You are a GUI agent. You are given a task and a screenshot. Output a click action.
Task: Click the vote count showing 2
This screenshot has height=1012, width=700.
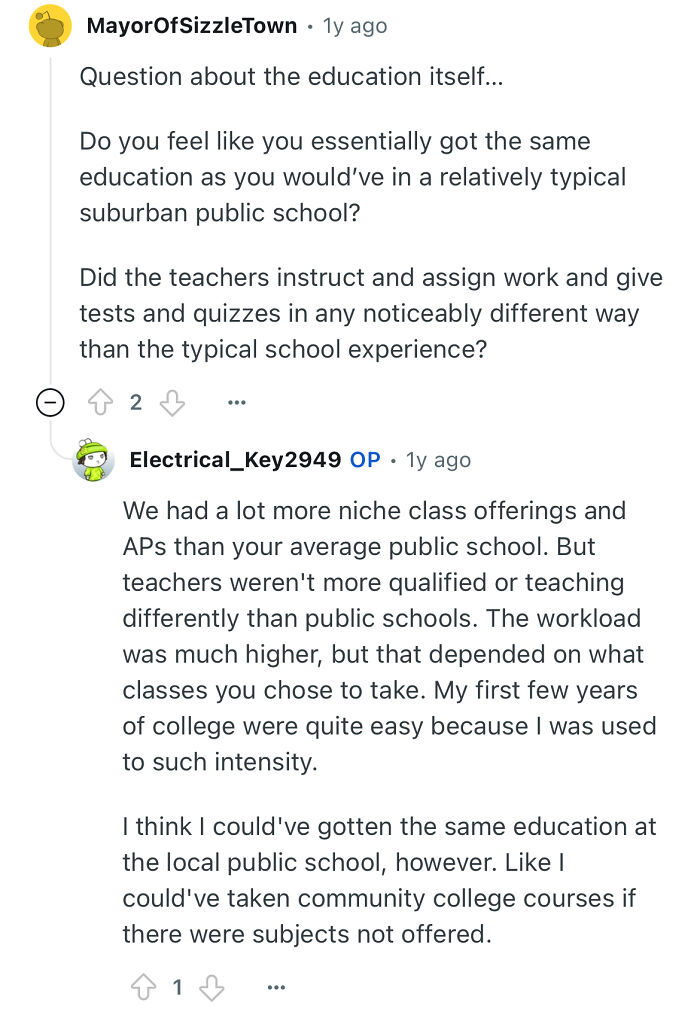point(136,401)
